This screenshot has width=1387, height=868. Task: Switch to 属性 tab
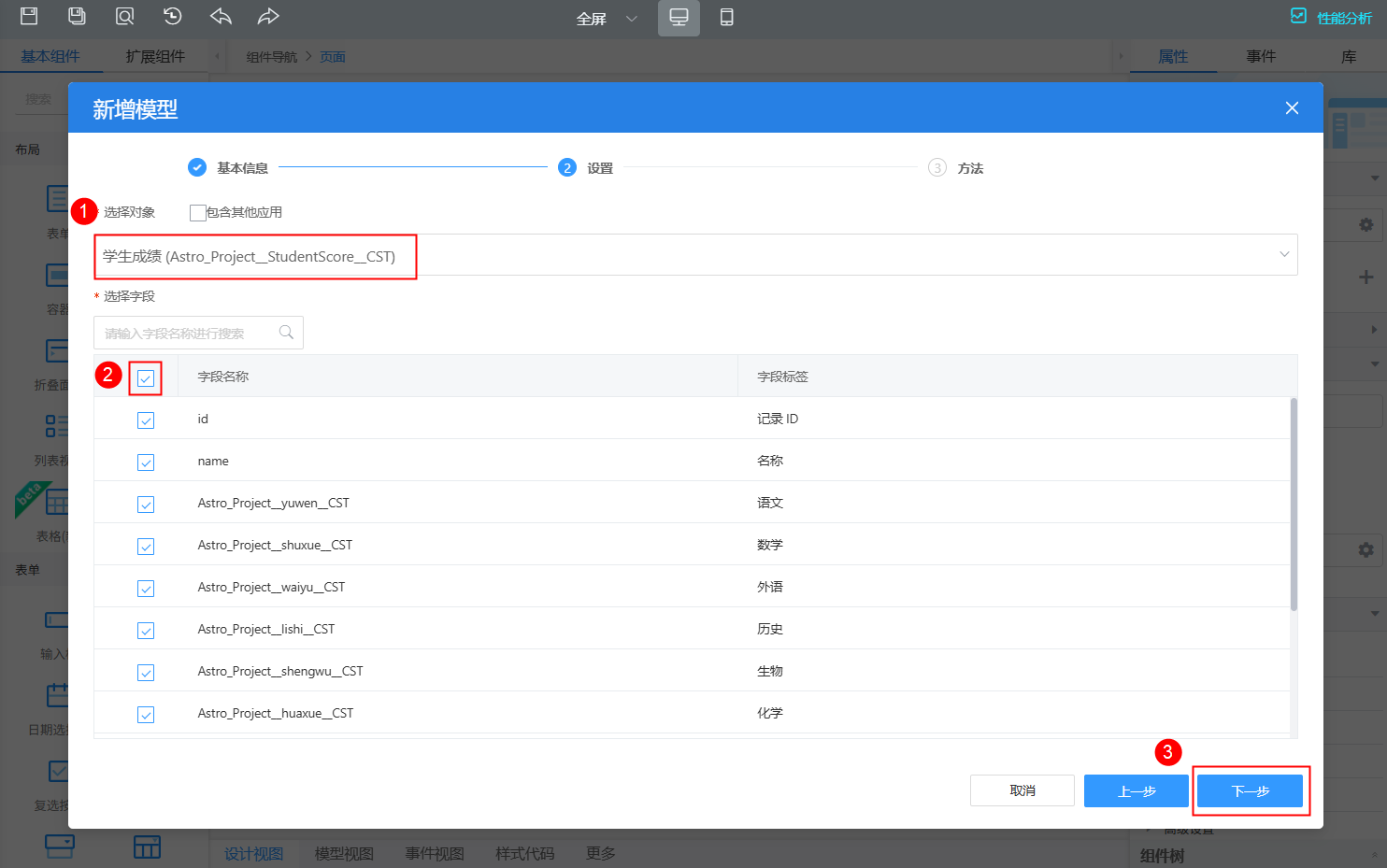click(1173, 56)
